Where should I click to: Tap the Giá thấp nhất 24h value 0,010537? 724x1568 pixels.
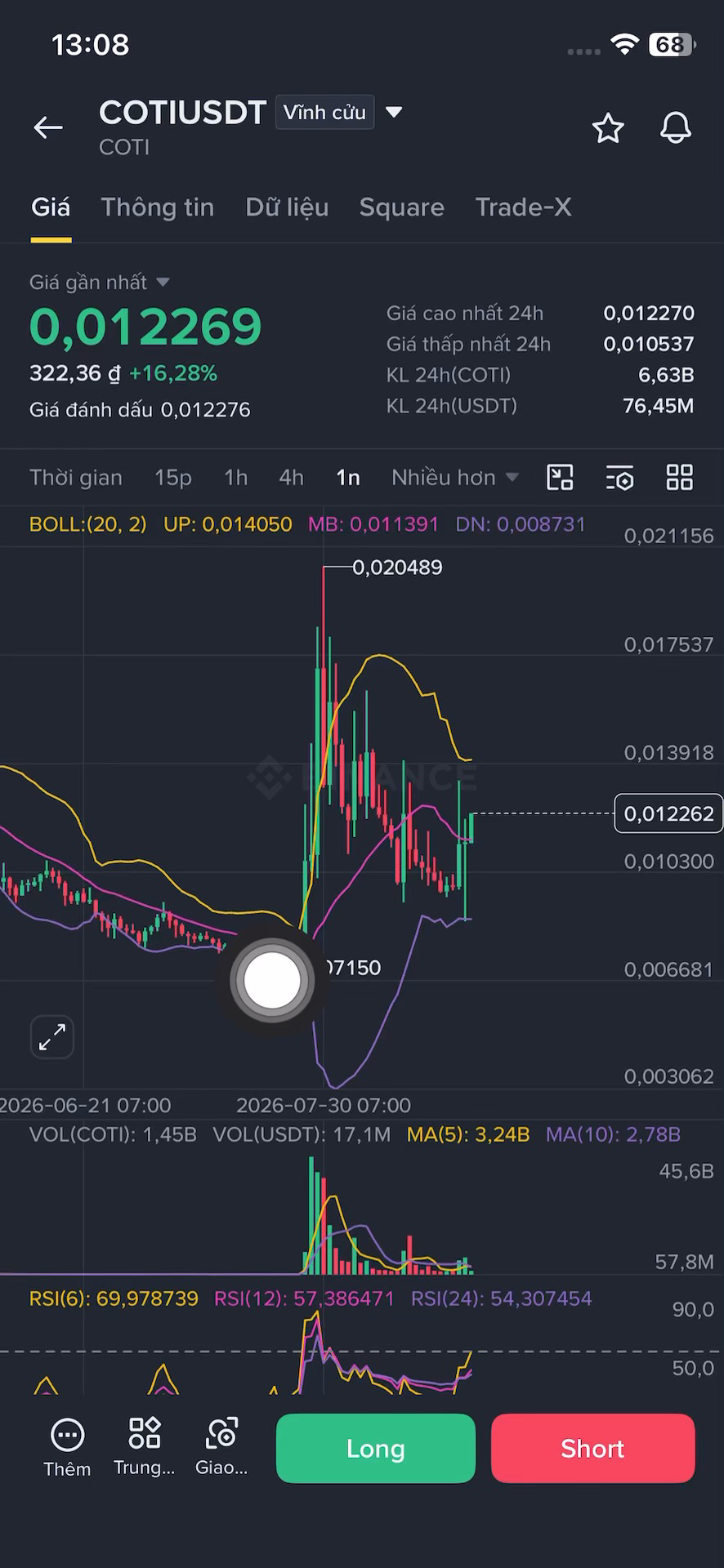click(x=649, y=344)
